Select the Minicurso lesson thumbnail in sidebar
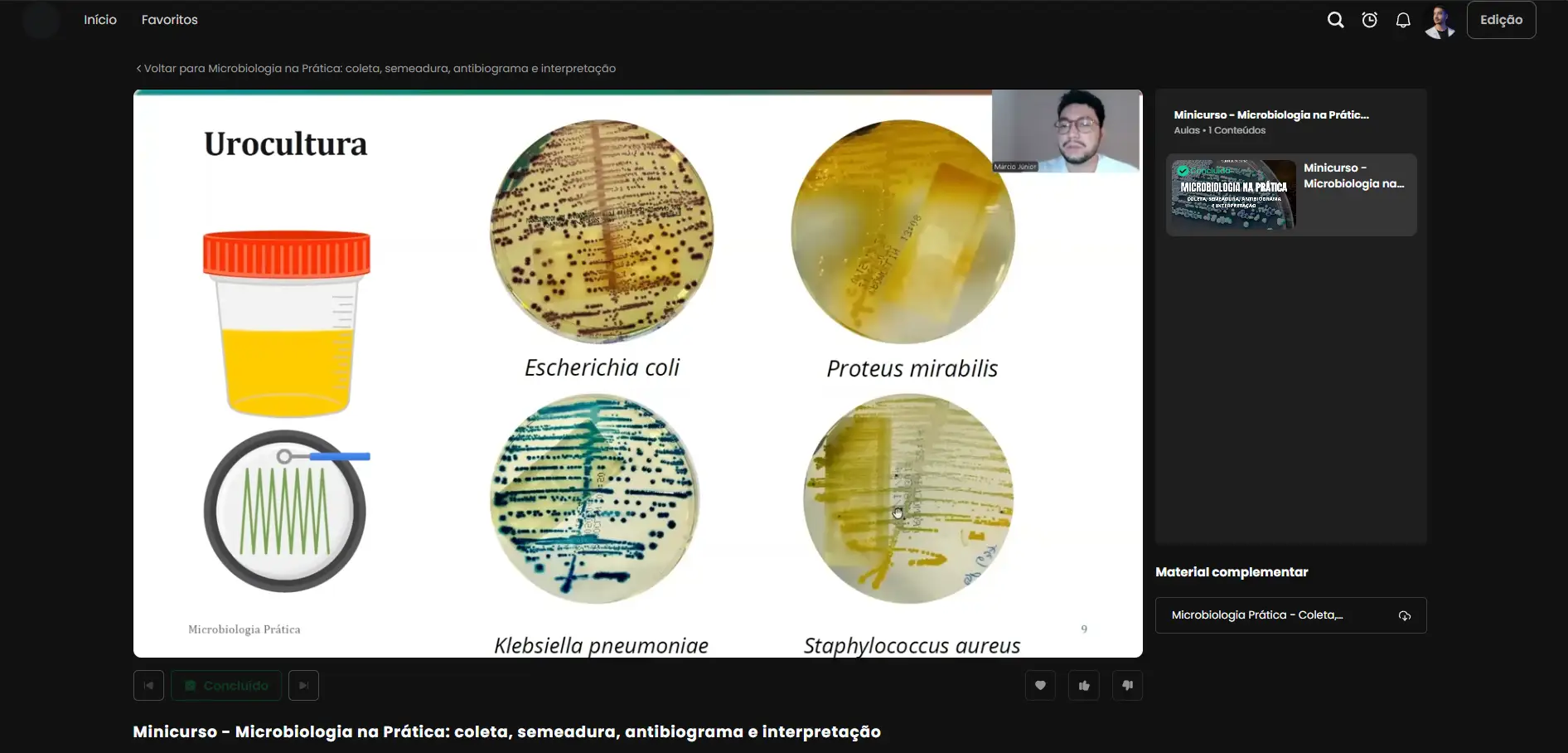 click(1233, 195)
